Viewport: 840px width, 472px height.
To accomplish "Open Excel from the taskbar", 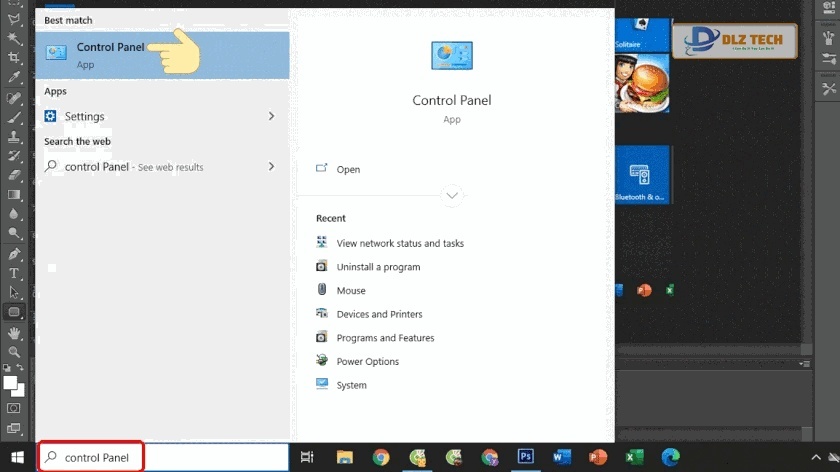I will tap(634, 457).
